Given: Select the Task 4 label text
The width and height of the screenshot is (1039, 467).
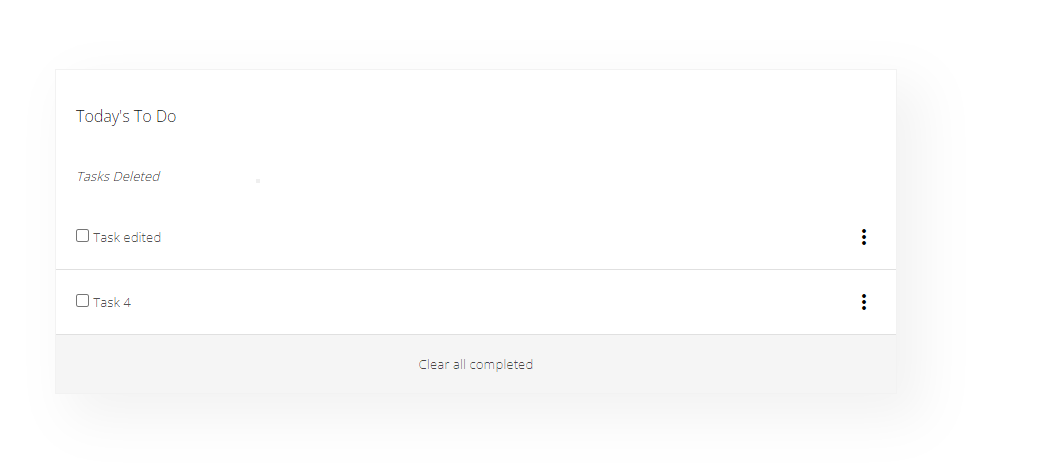Looking at the screenshot, I should (112, 303).
